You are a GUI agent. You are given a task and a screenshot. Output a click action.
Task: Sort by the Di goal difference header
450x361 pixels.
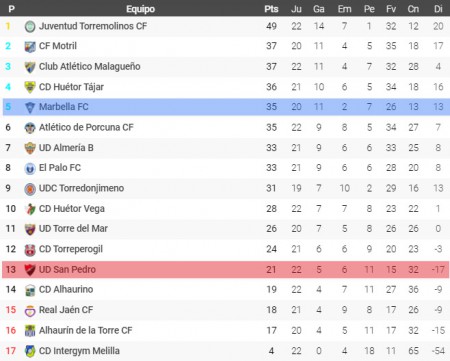pos(438,9)
